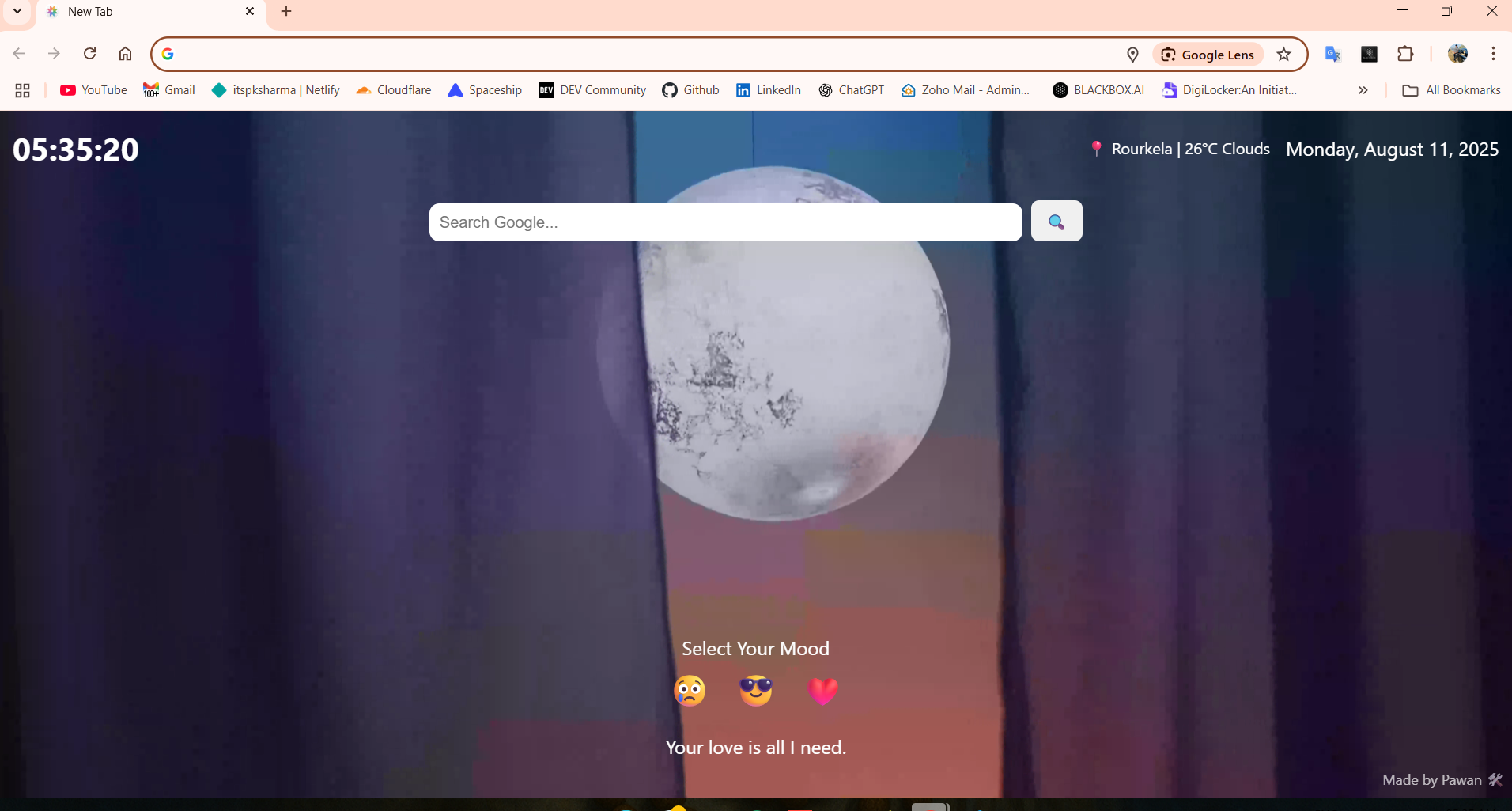Open the Google Translate page translation icon
The height and width of the screenshot is (811, 1512).
pos(1333,54)
